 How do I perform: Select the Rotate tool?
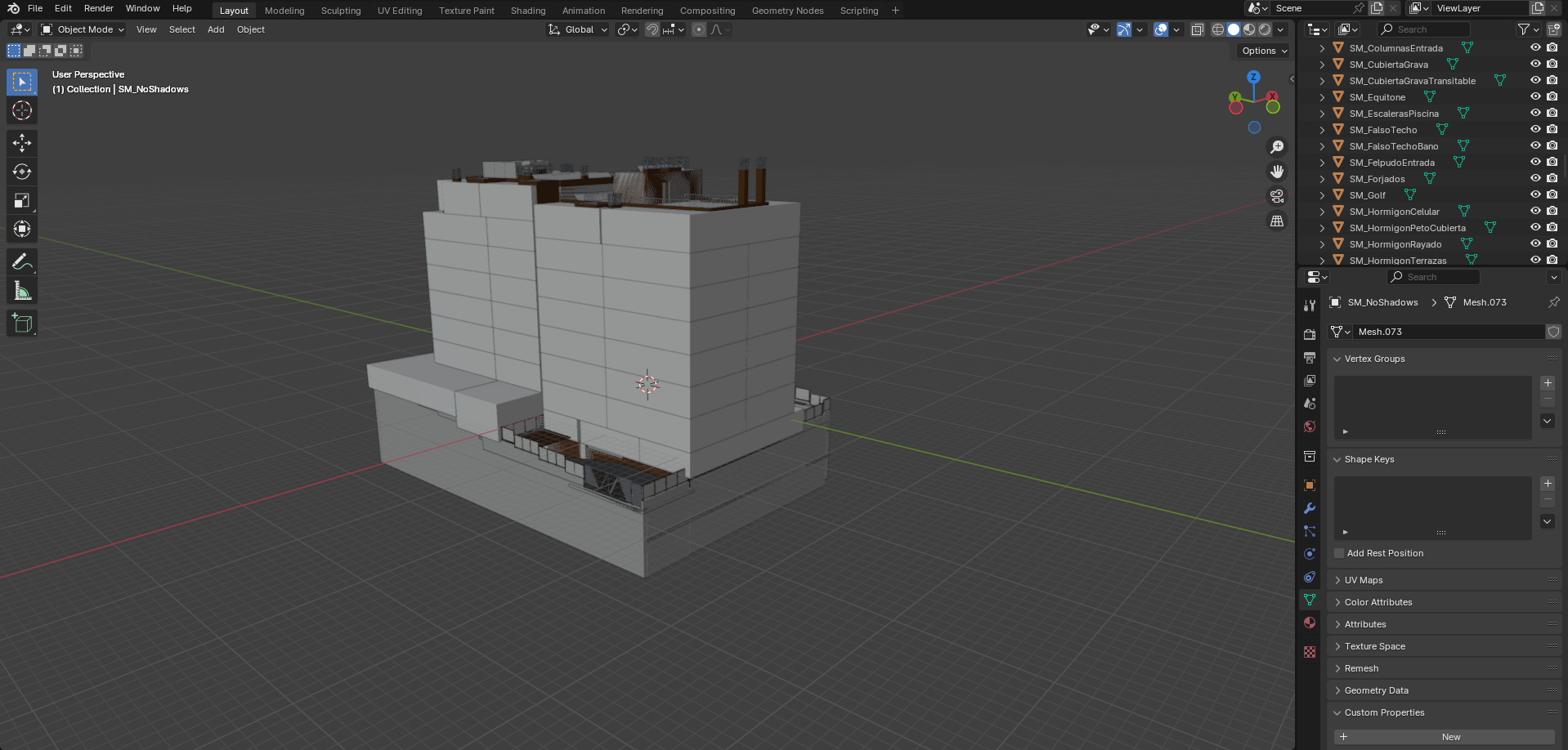(x=22, y=172)
